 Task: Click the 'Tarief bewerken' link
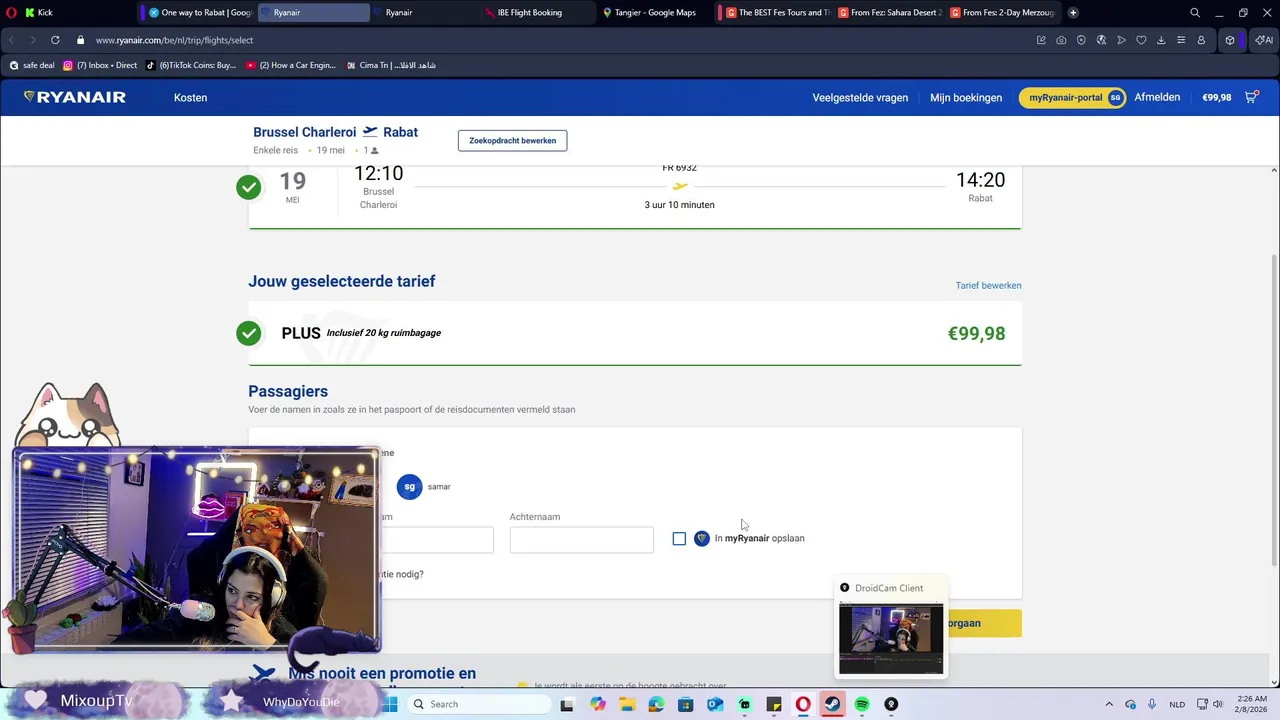click(x=988, y=286)
